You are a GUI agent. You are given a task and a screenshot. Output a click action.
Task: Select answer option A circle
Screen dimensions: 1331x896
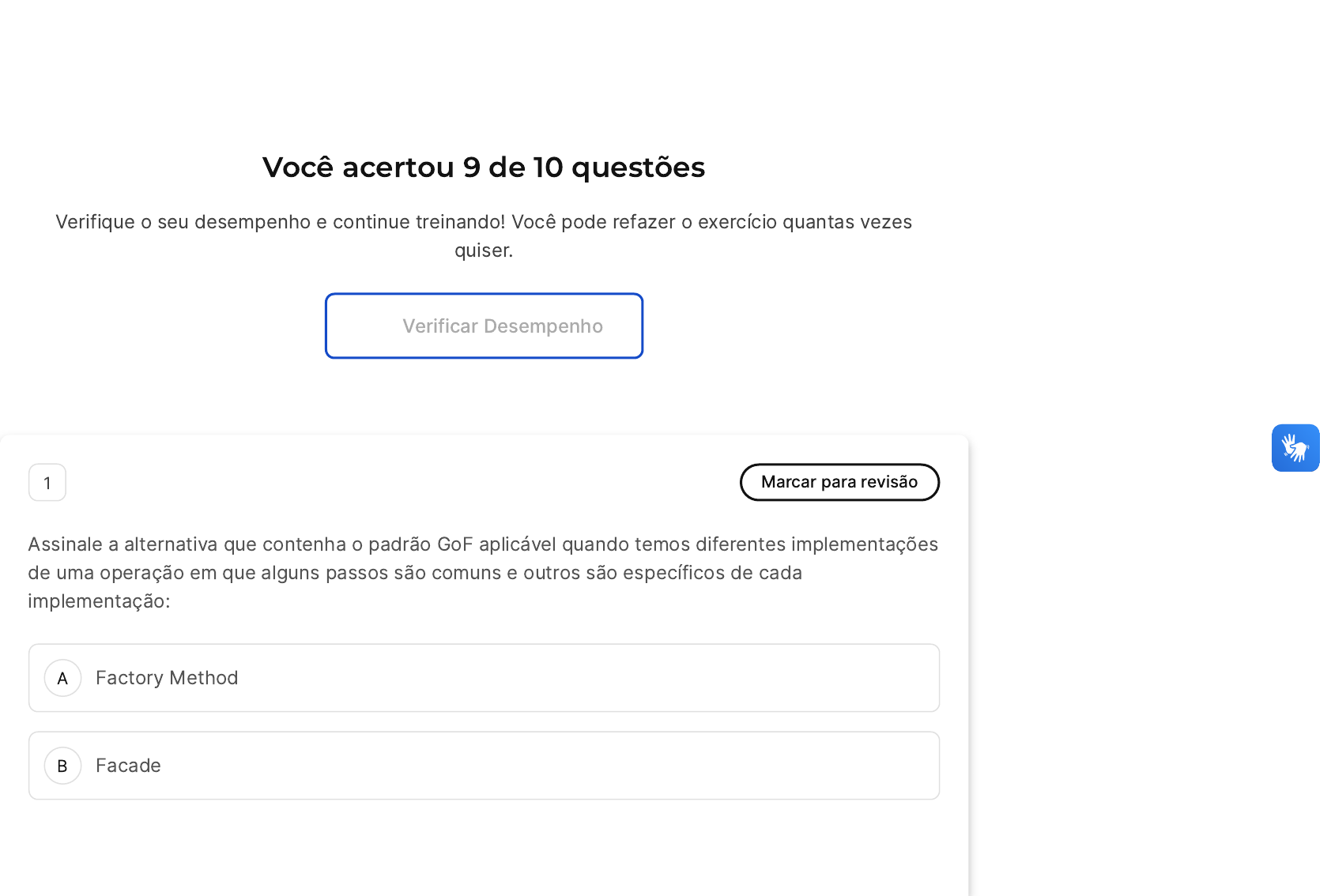click(x=63, y=678)
